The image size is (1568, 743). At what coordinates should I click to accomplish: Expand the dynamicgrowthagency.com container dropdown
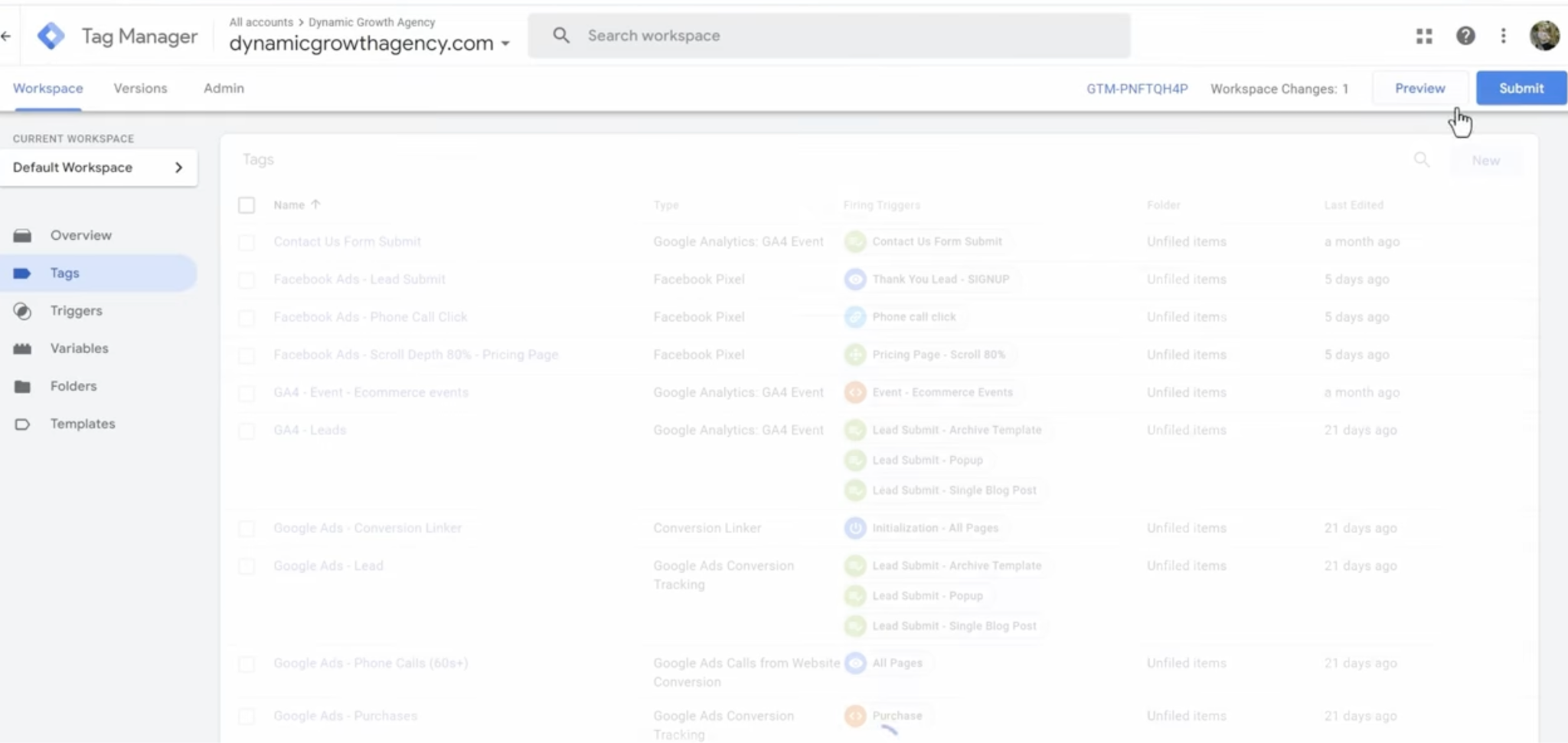pos(505,44)
